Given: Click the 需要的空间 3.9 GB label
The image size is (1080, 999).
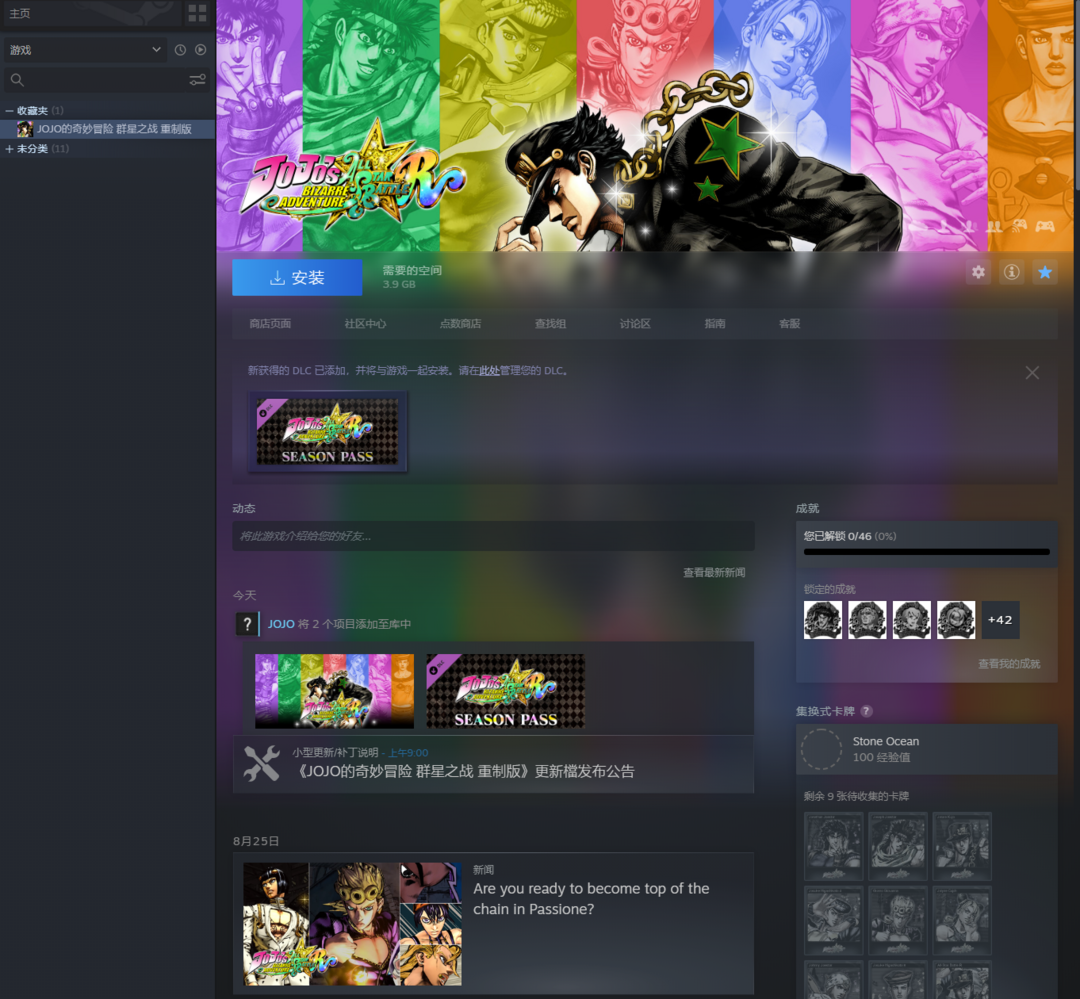Looking at the screenshot, I should 412,277.
